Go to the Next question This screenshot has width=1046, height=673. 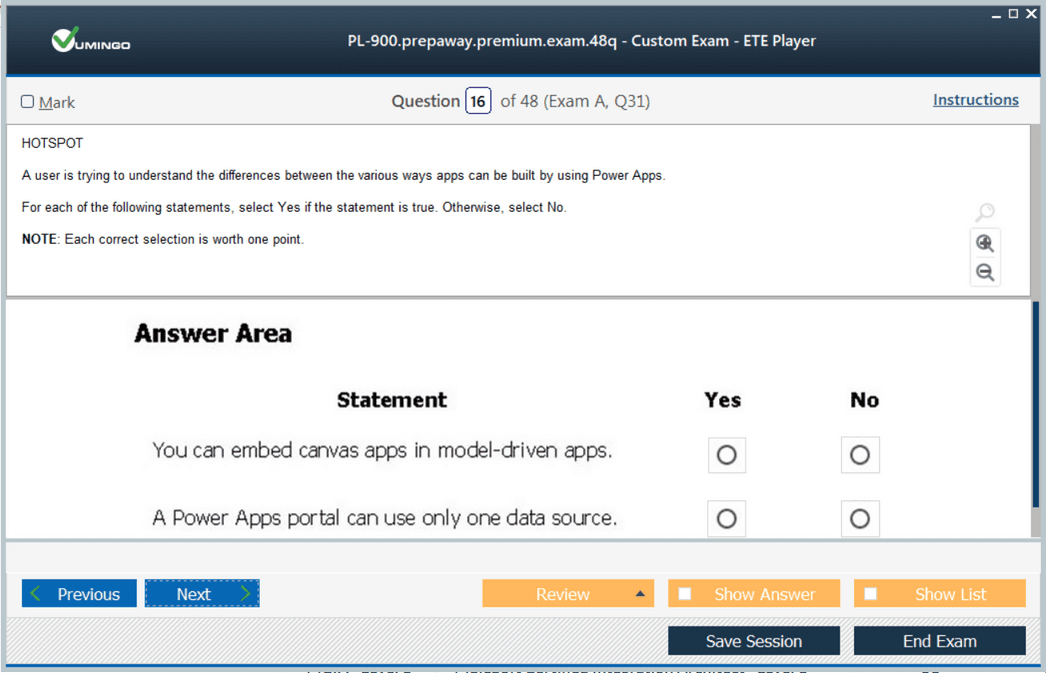pyautogui.click(x=202, y=594)
